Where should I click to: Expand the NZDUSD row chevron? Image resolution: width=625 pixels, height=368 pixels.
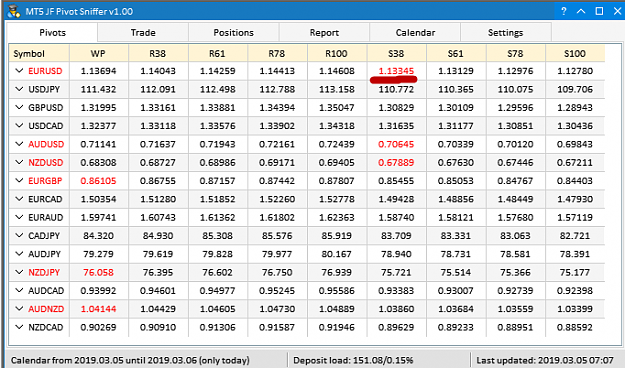click(x=19, y=163)
